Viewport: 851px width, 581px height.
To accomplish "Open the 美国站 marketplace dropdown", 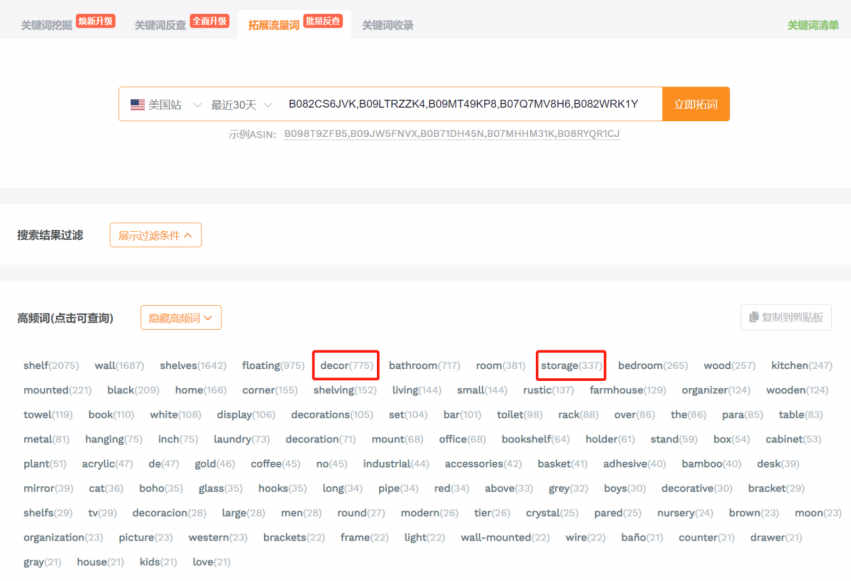I will 166,104.
